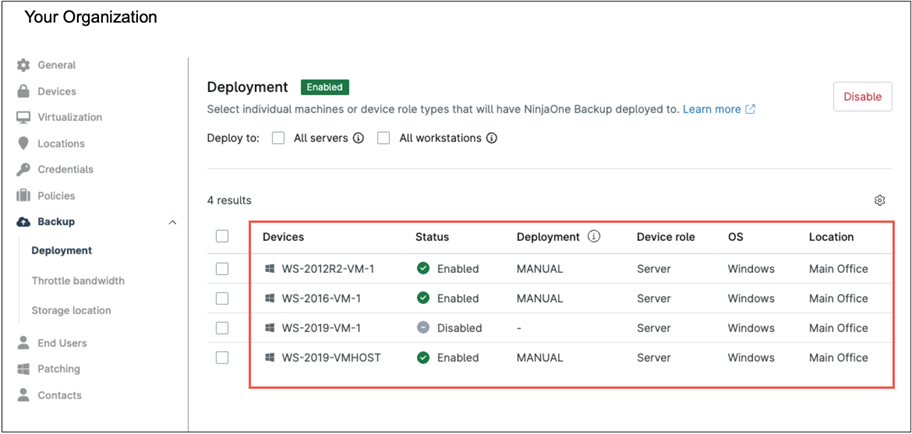The image size is (912, 434).
Task: Select the WS-2019-VM-1 row checkbox
Action: click(222, 328)
